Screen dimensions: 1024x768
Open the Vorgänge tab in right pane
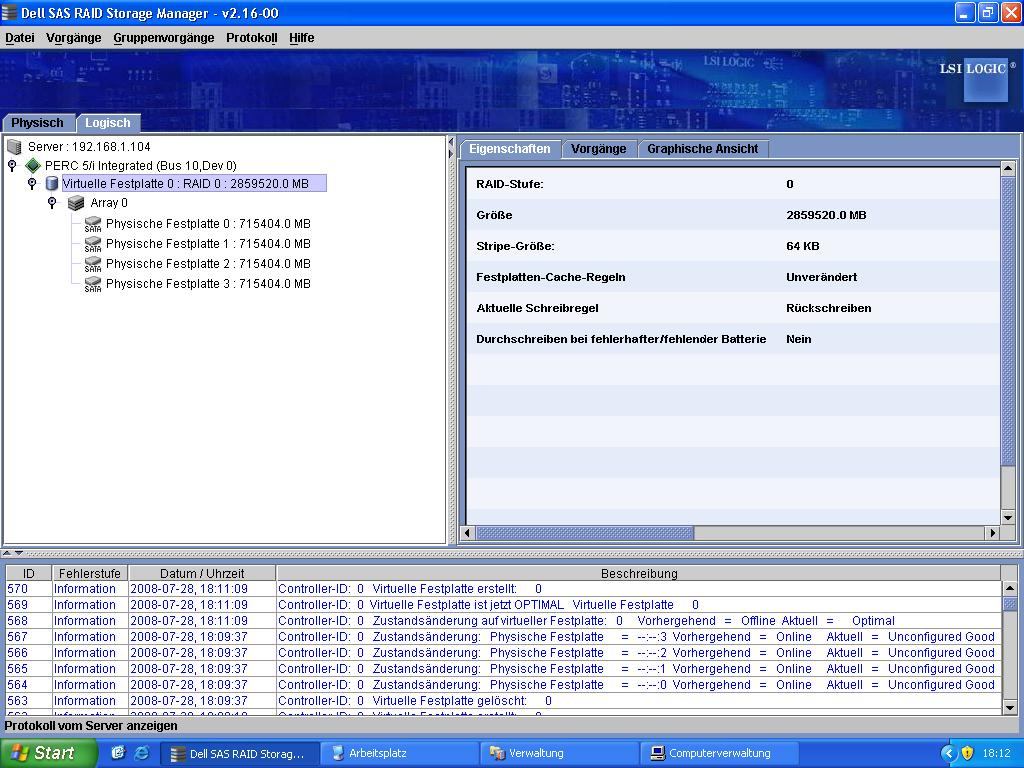click(x=599, y=149)
